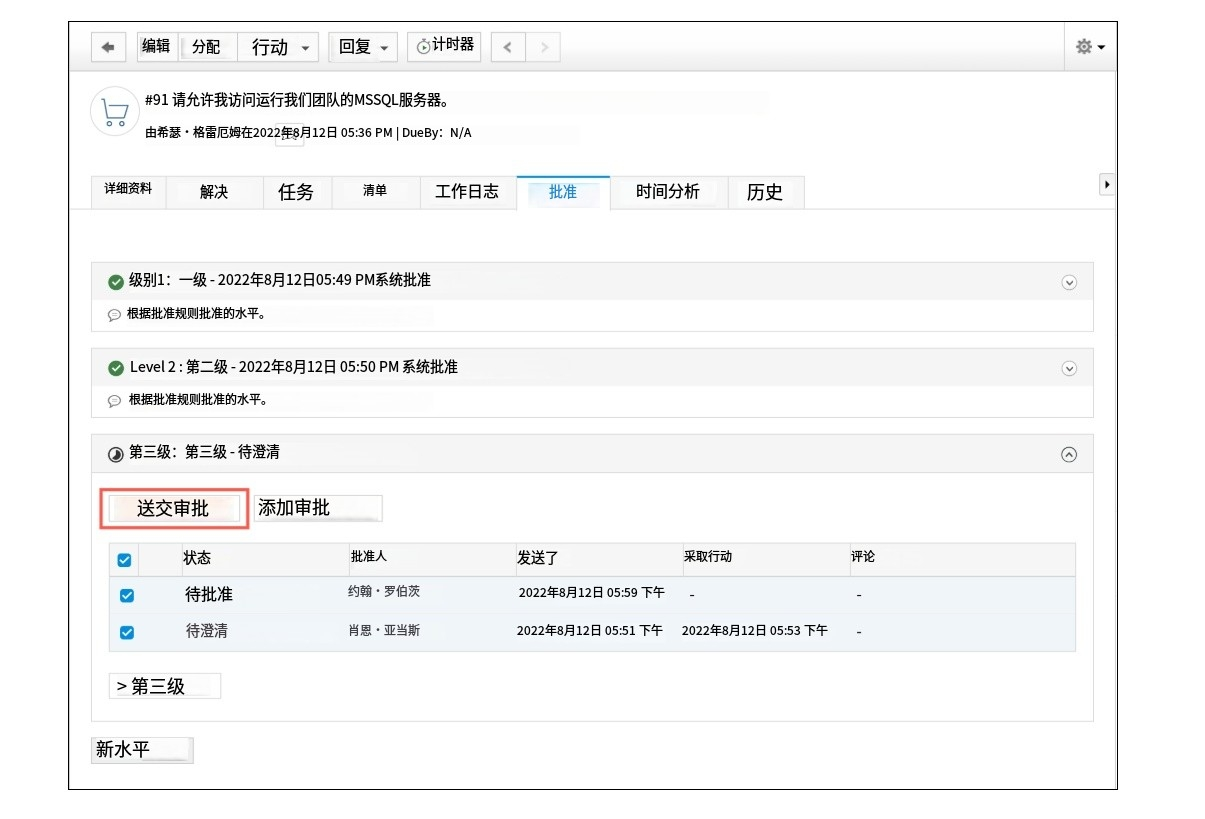Click the settings gear icon
The image size is (1205, 819).
(1089, 47)
